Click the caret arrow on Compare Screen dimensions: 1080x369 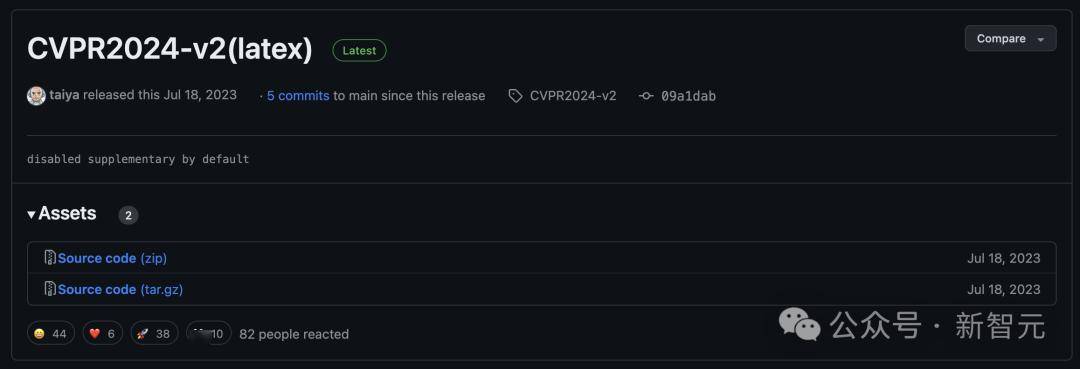[1041, 39]
